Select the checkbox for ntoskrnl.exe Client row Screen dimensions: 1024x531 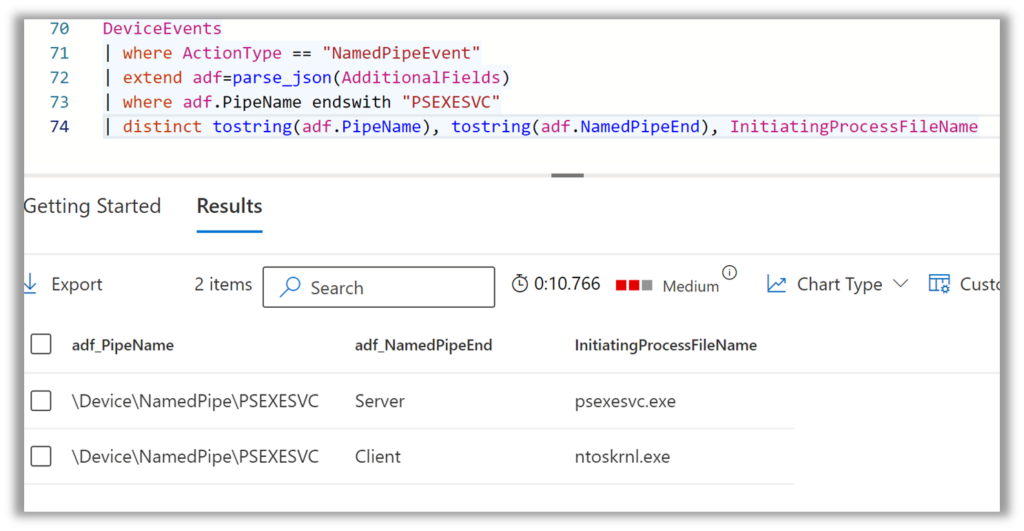(x=41, y=456)
